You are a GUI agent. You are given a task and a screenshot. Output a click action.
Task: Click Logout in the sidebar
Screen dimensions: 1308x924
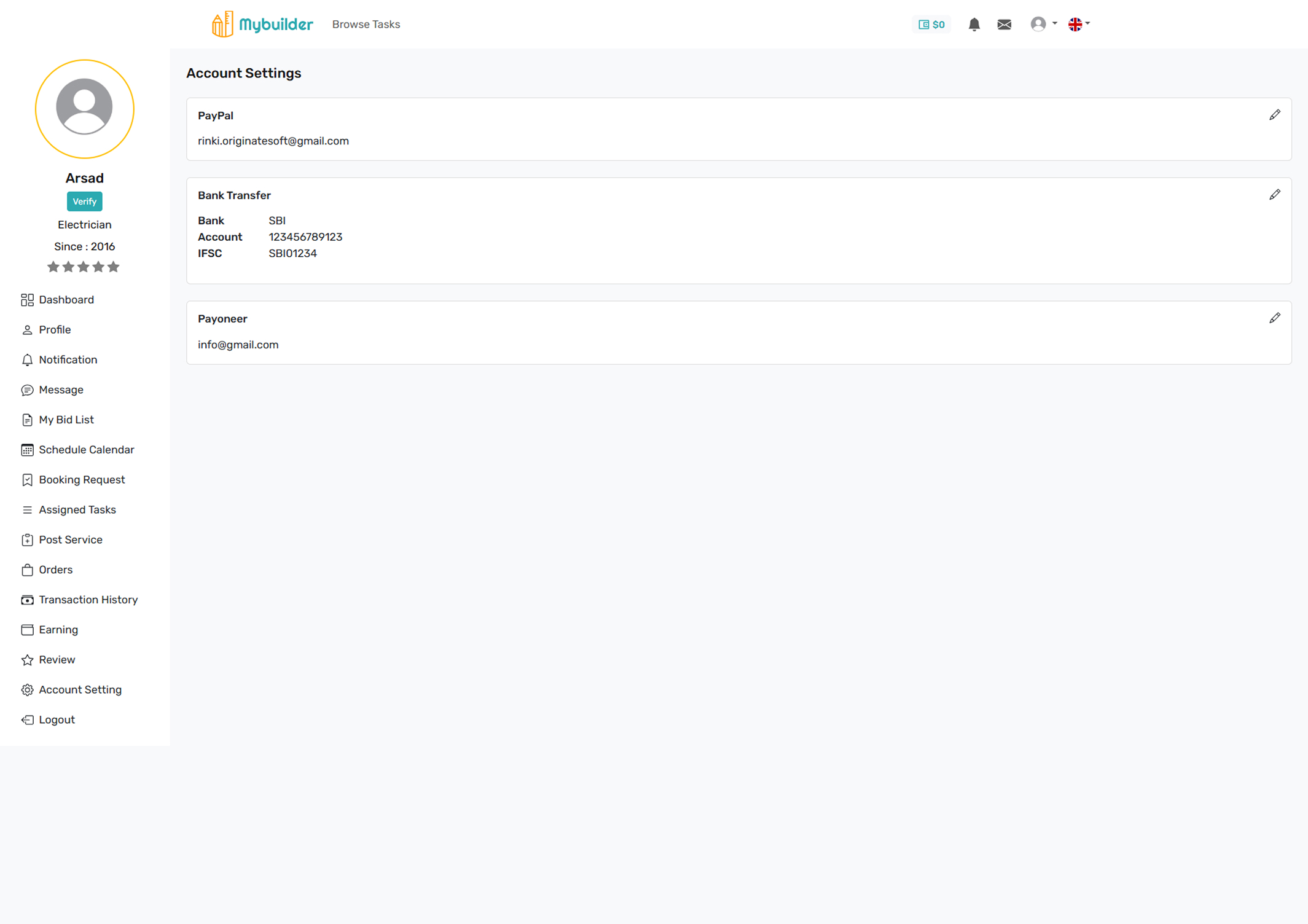57,719
